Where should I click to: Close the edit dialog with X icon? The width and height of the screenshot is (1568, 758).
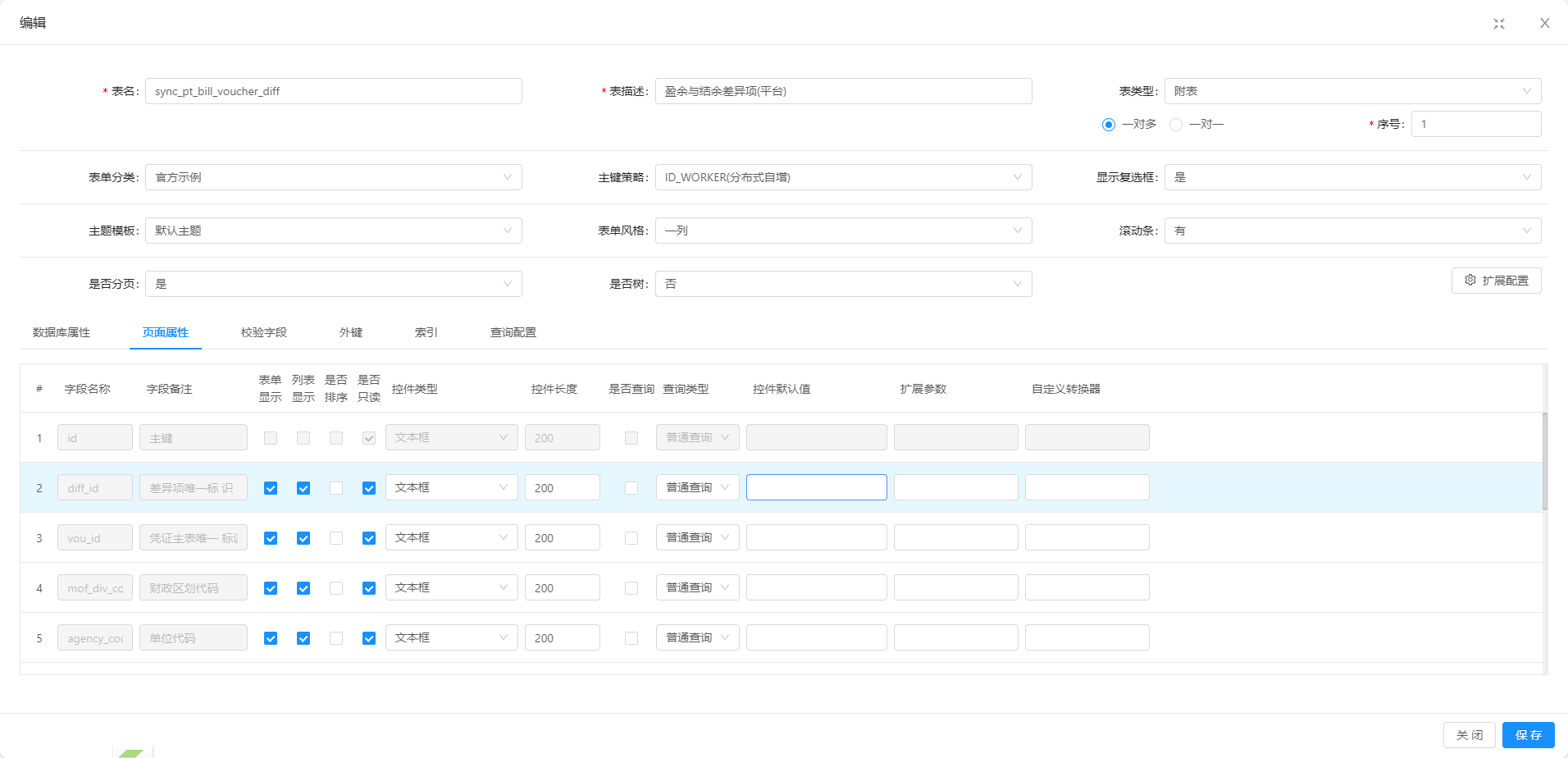pyautogui.click(x=1544, y=23)
